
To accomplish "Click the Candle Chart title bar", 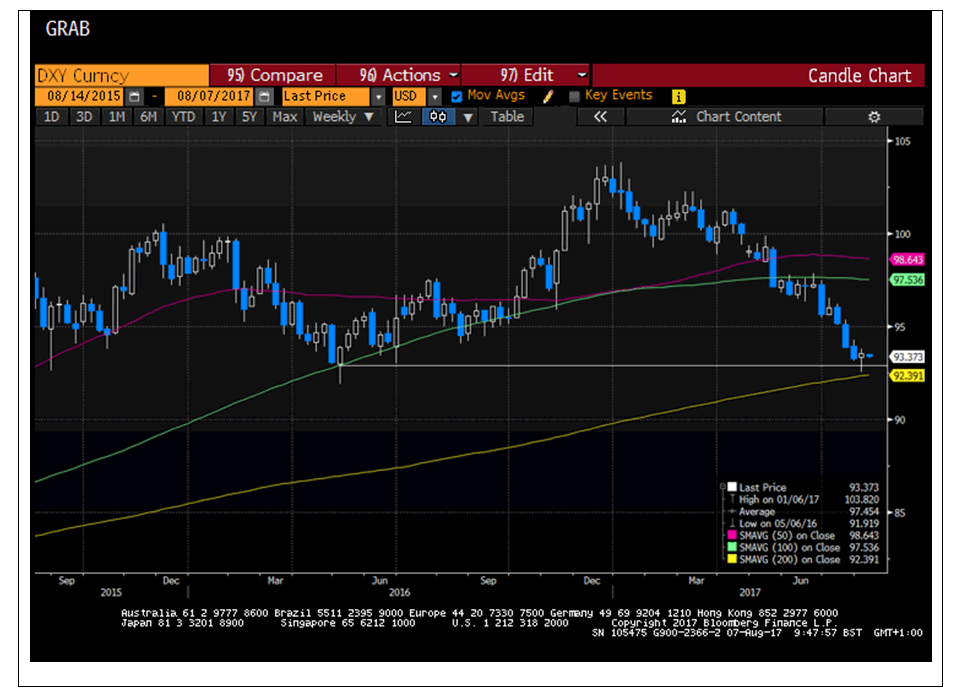I will click(x=758, y=76).
